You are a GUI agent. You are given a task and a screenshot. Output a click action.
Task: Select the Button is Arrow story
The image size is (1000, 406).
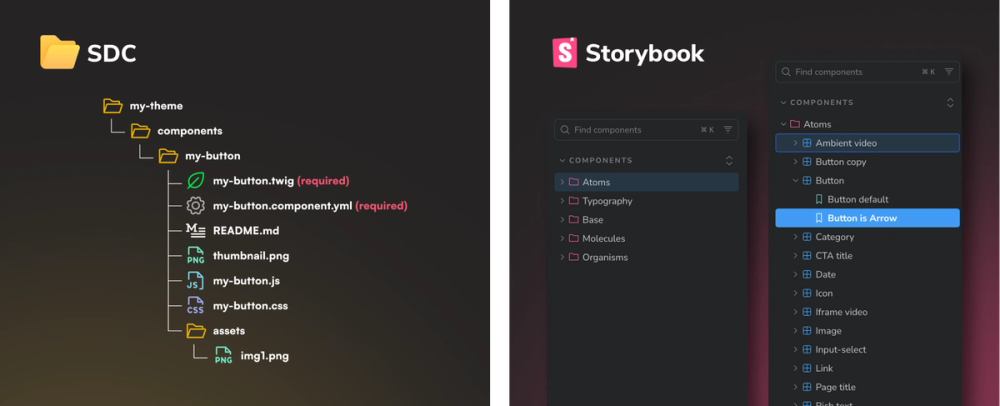(867, 218)
